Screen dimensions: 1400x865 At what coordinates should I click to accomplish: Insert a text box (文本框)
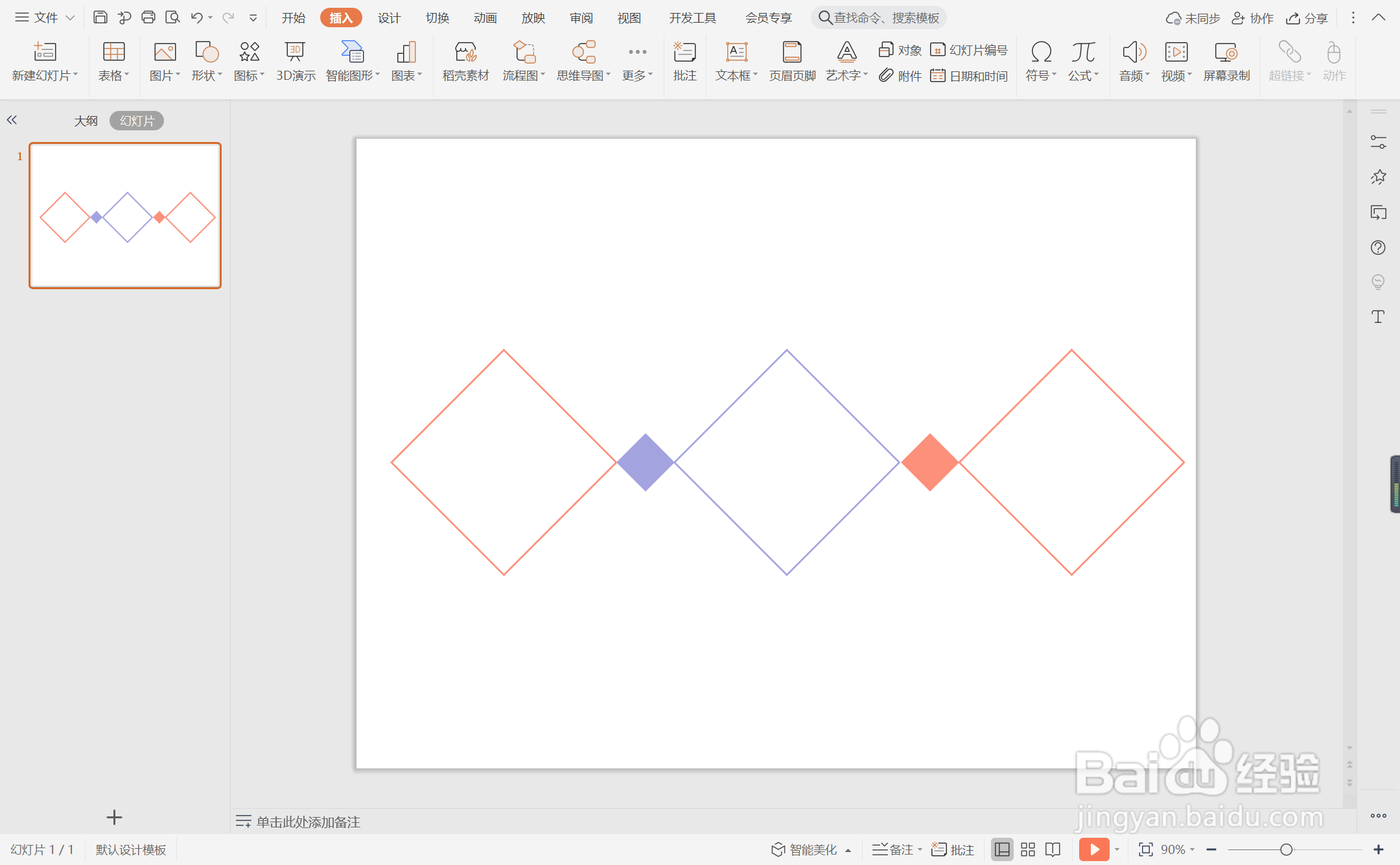click(x=736, y=61)
